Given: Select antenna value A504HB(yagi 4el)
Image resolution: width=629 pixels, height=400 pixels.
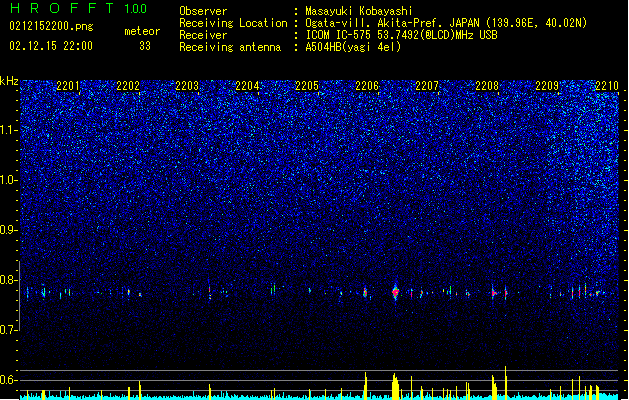Looking at the screenshot, I should click(353, 47).
